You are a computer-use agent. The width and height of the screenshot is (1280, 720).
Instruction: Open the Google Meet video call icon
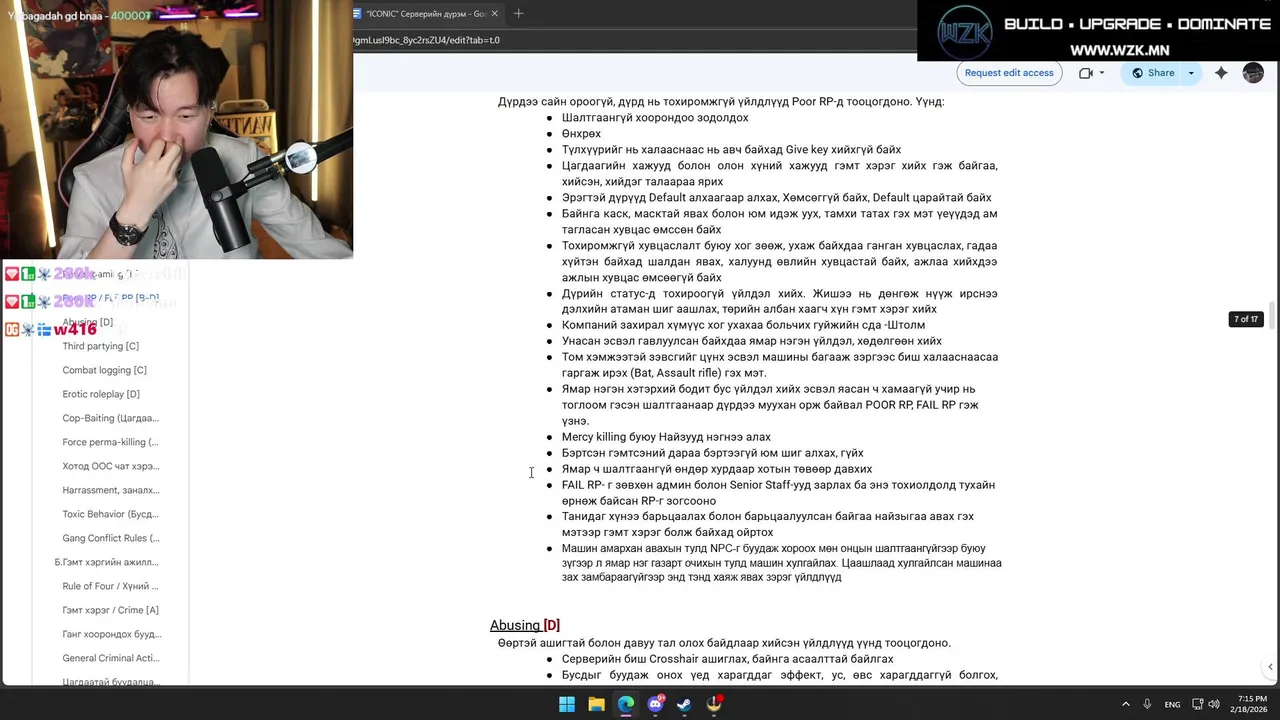pyautogui.click(x=1085, y=73)
